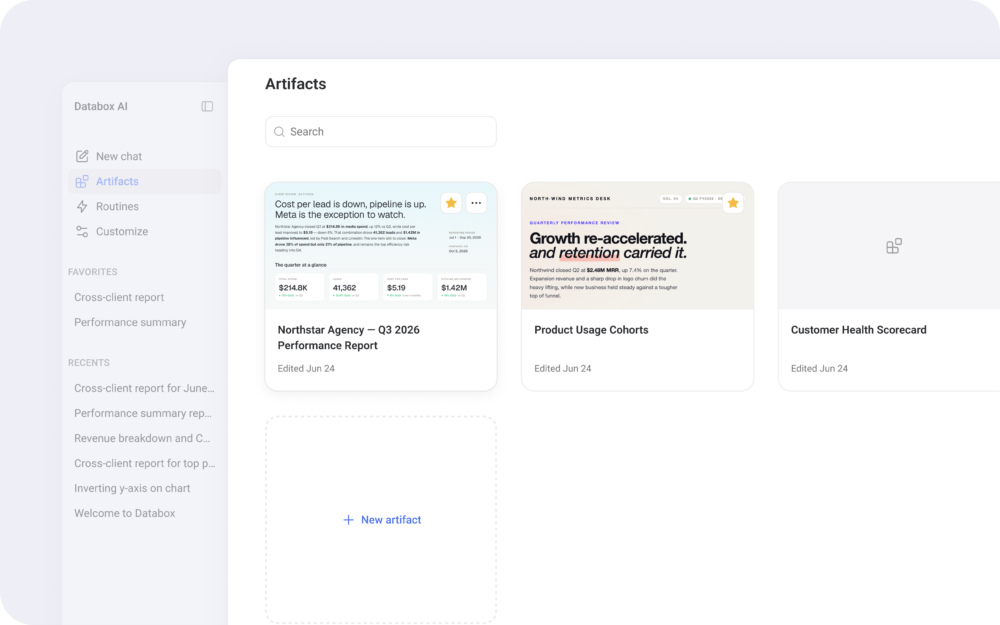Toggle the star on Product Usage Cohorts
This screenshot has height=625, width=1000.
733,203
